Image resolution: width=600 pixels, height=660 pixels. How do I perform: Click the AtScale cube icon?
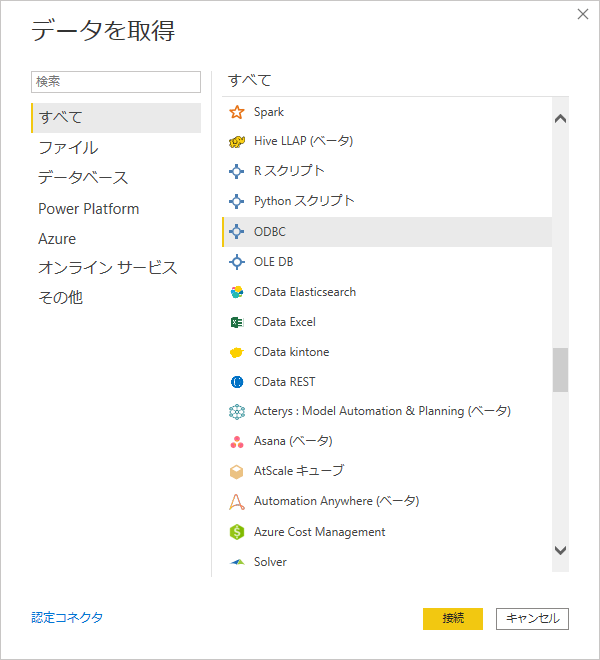tap(237, 471)
